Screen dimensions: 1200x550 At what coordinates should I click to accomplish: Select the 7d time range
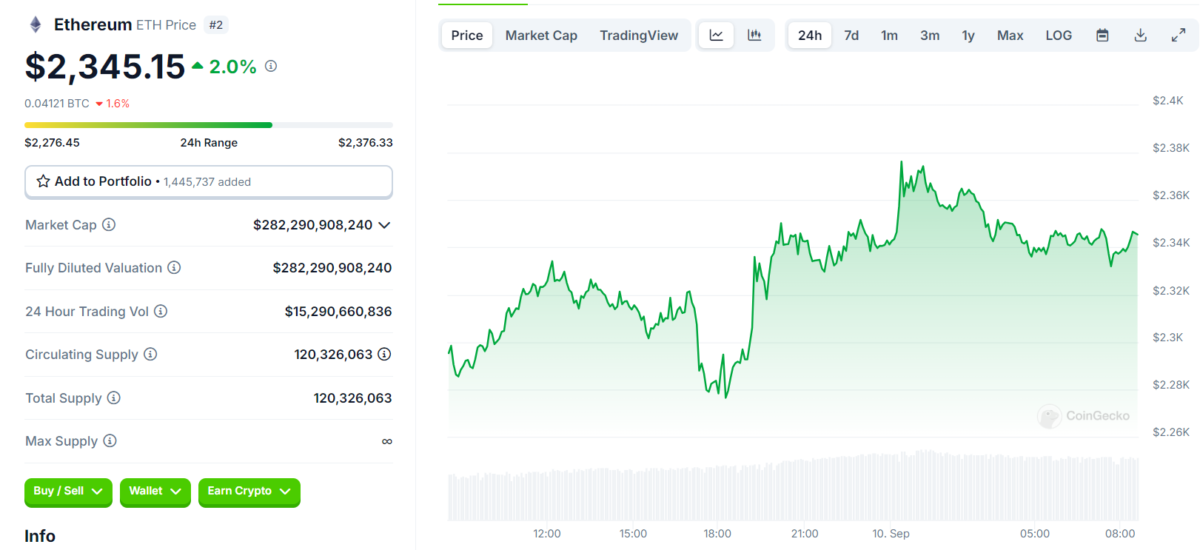coord(851,35)
